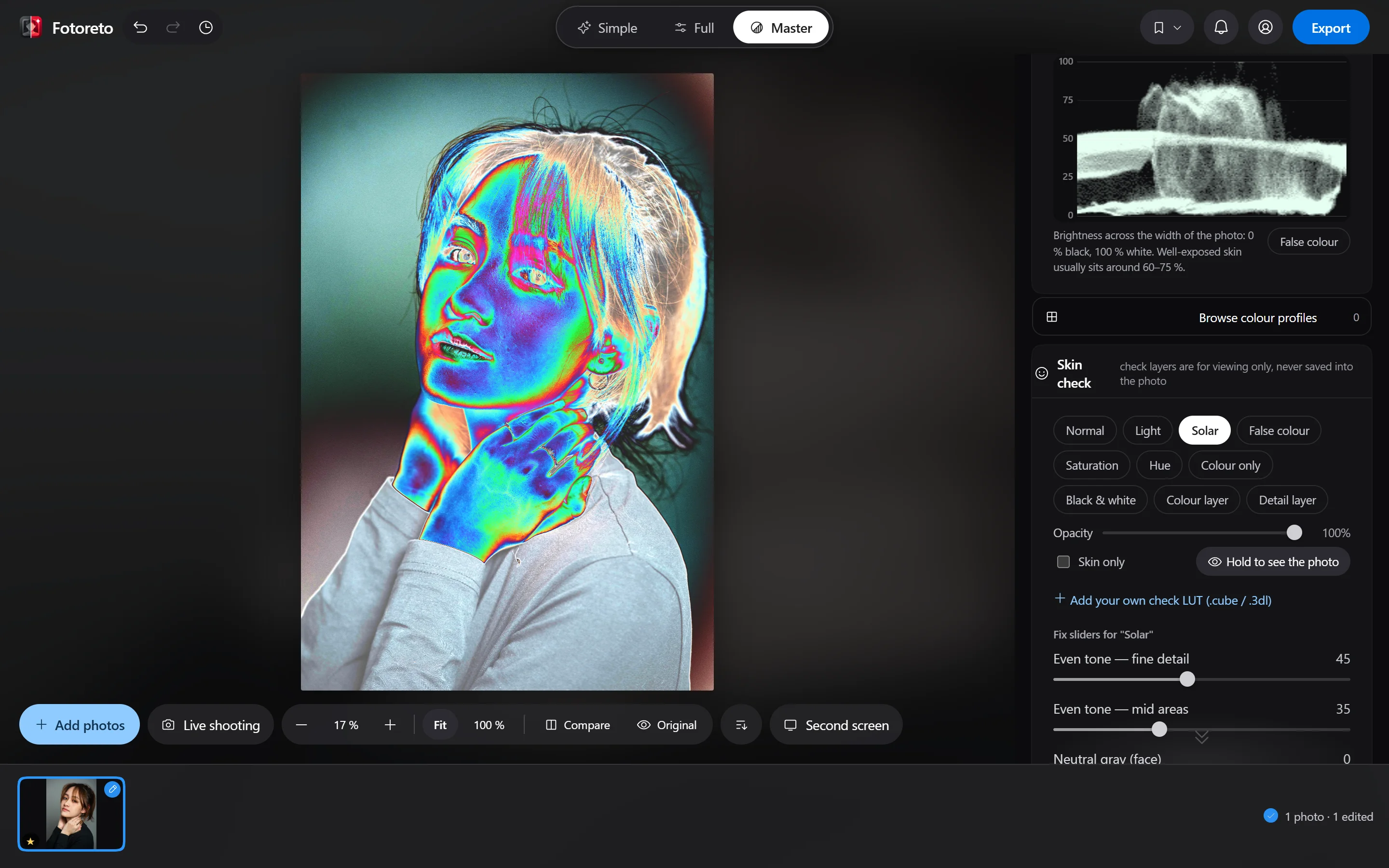Click the "1 photo · 1 edited" status text
This screenshot has width=1389, height=868.
click(1329, 816)
